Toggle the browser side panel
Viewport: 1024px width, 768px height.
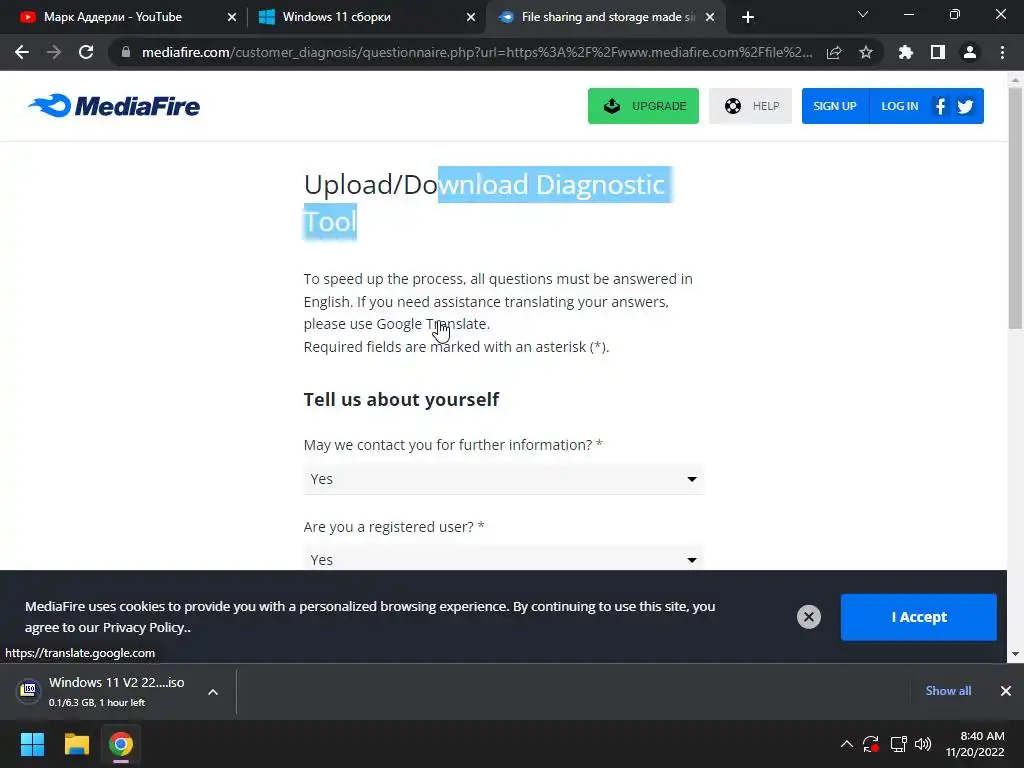938,52
